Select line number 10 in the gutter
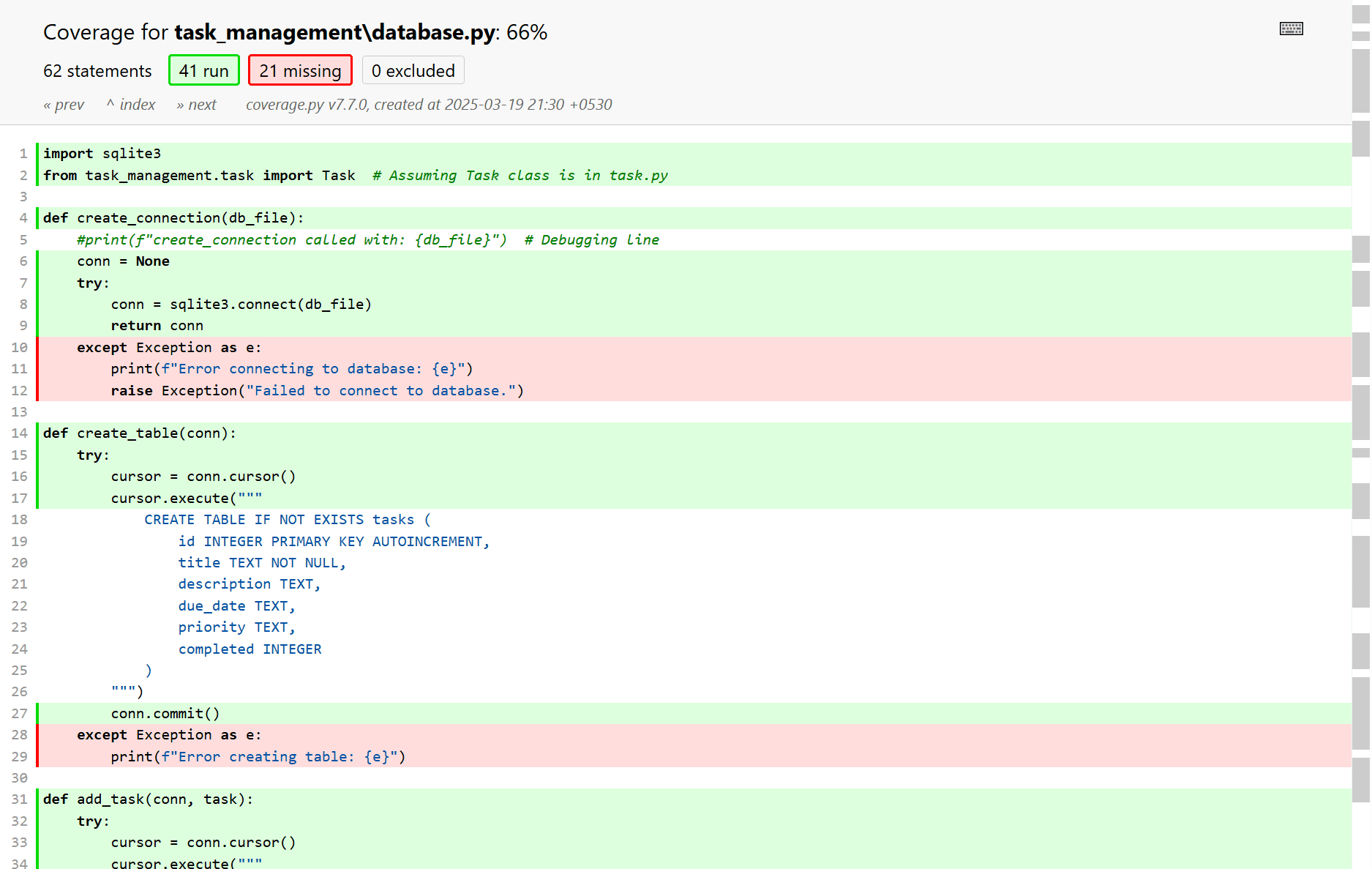1372x869 pixels. (19, 347)
